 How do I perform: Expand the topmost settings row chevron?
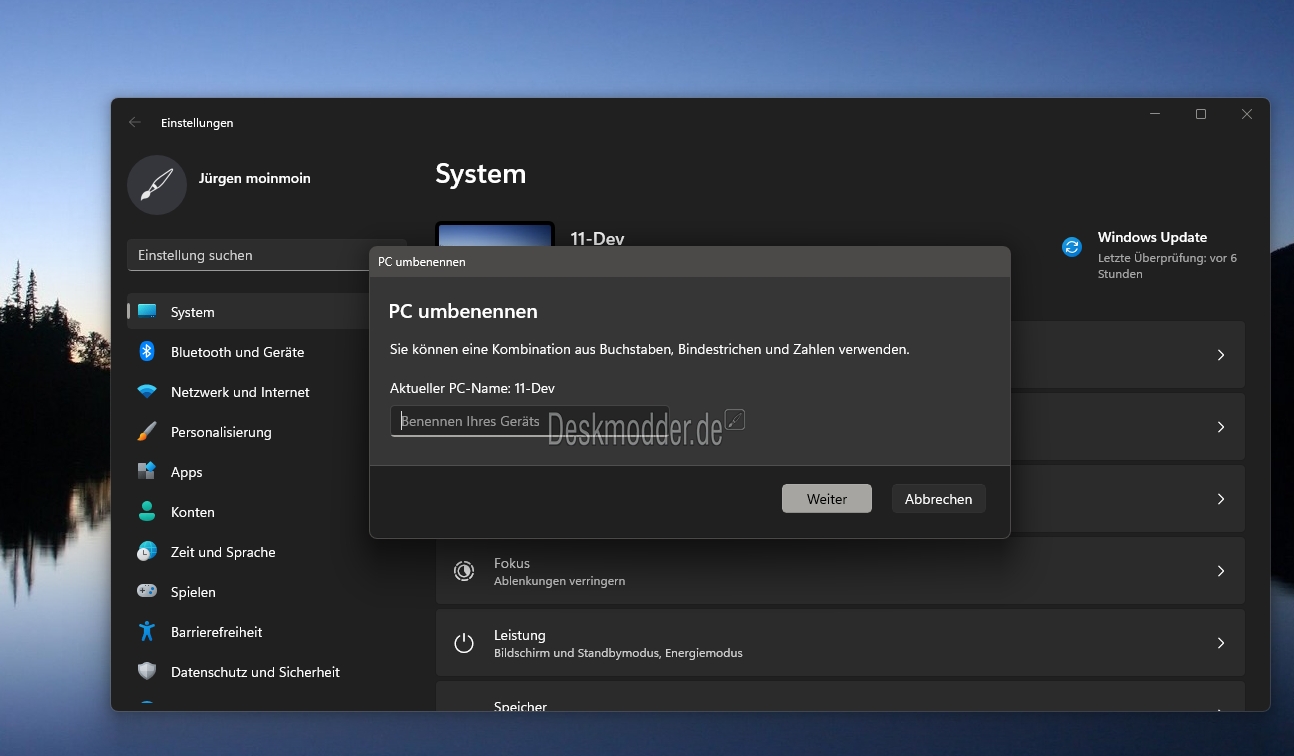pos(1220,355)
